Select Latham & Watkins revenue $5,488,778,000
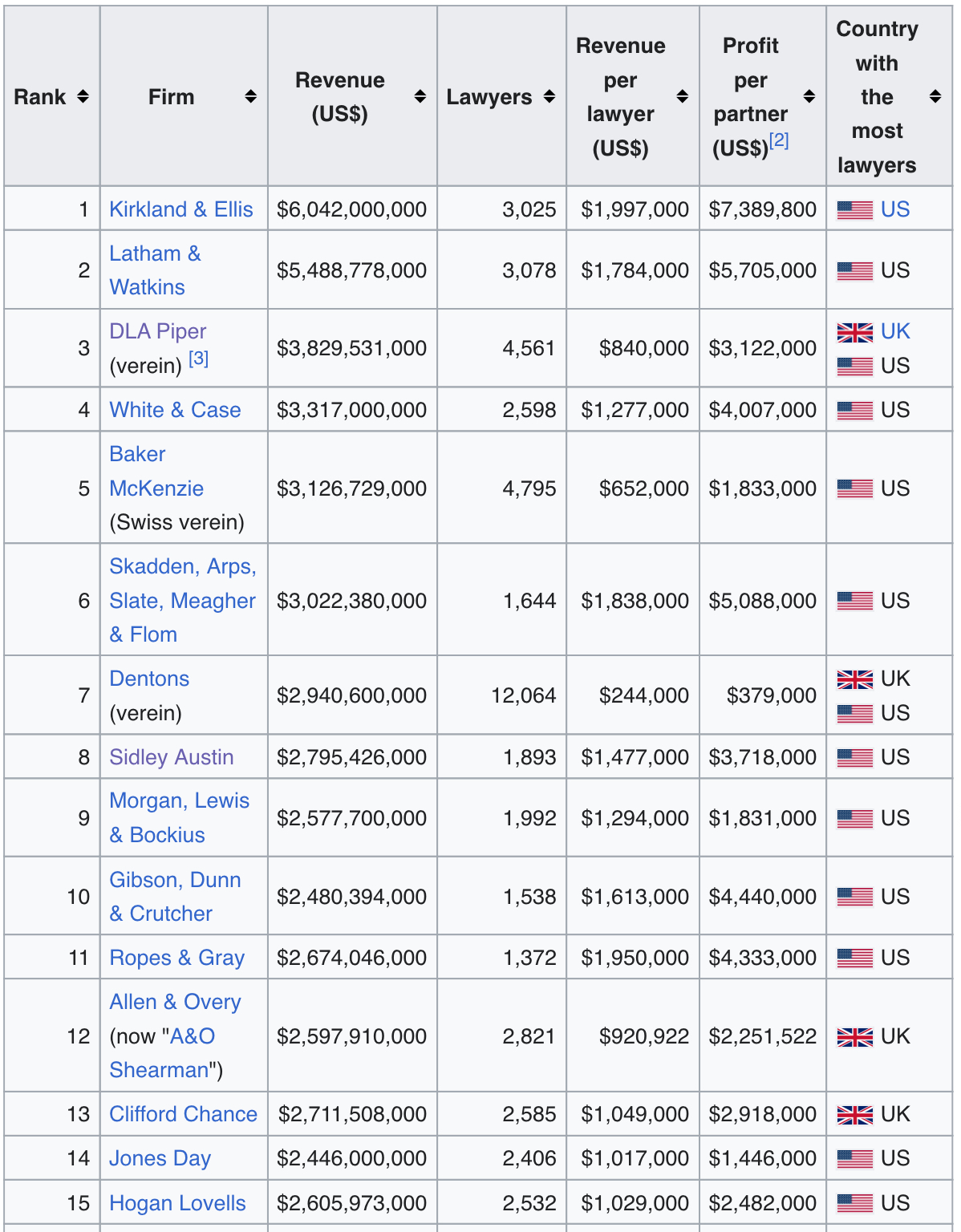This screenshot has width=961, height=1232. (352, 270)
